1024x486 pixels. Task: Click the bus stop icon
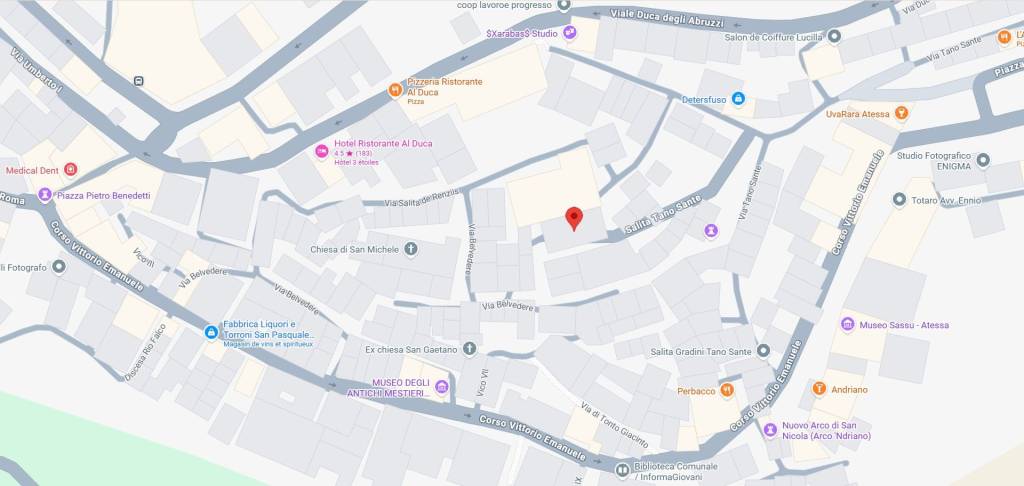click(138, 81)
